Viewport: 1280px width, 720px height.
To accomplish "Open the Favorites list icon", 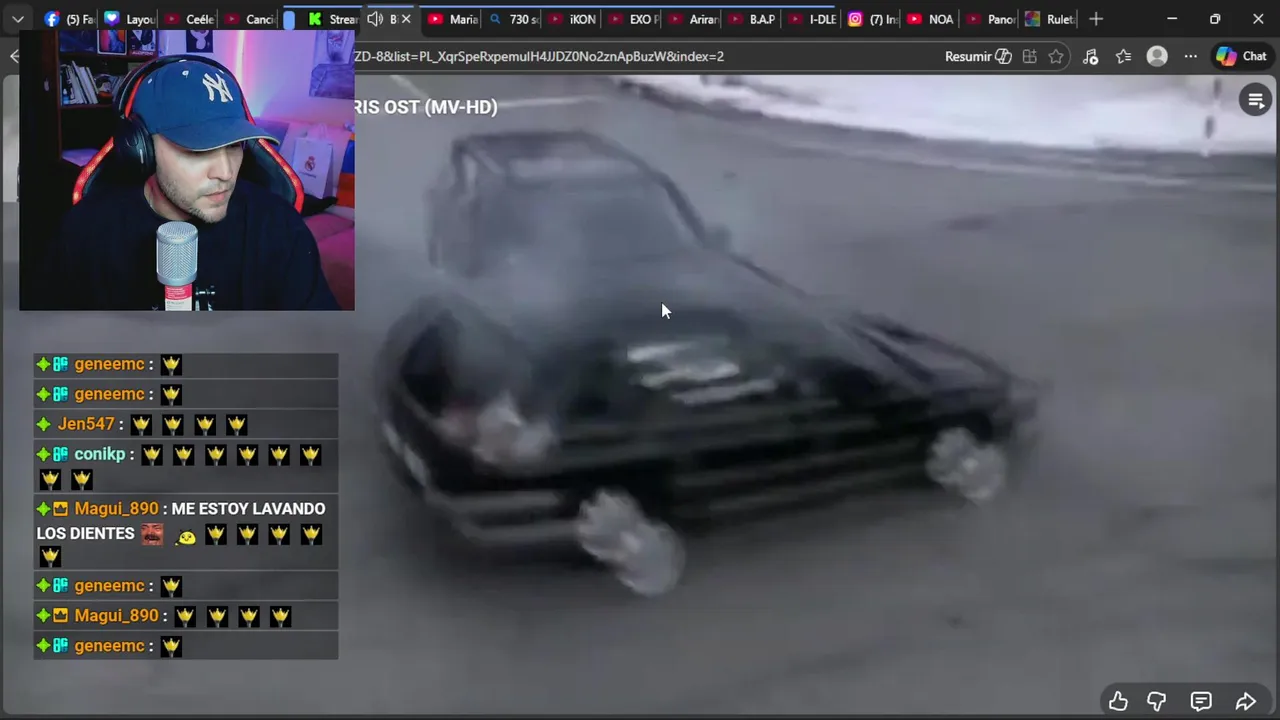I will (x=1124, y=56).
